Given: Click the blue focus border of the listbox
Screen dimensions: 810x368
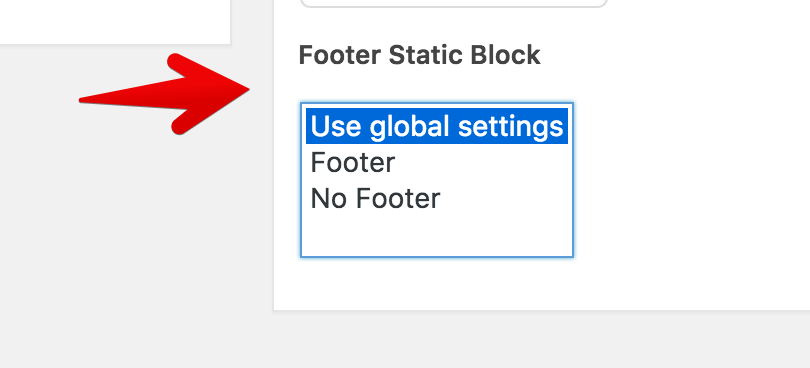Looking at the screenshot, I should (301, 180).
